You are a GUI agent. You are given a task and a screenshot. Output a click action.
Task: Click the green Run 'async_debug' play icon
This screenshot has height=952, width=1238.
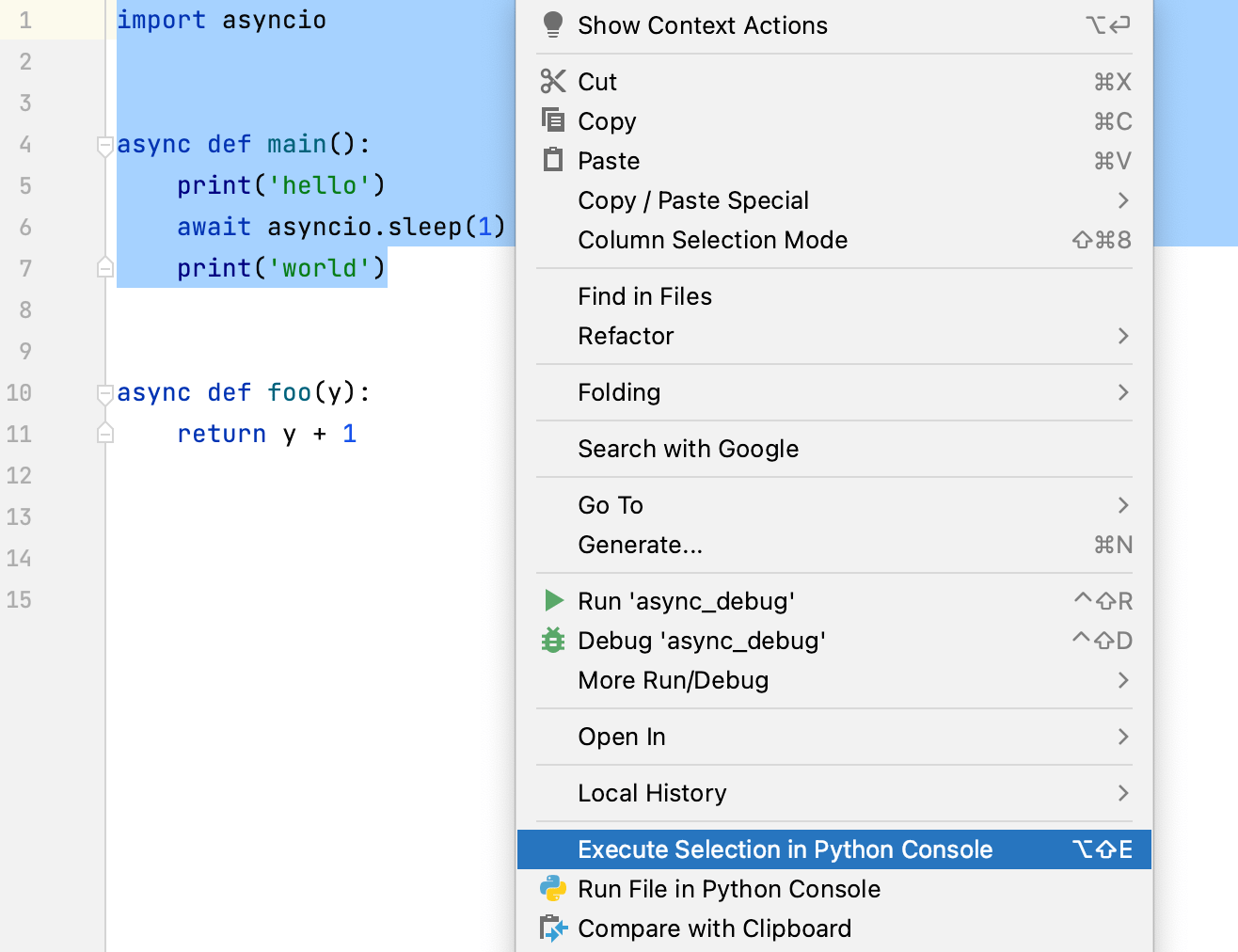pos(554,600)
